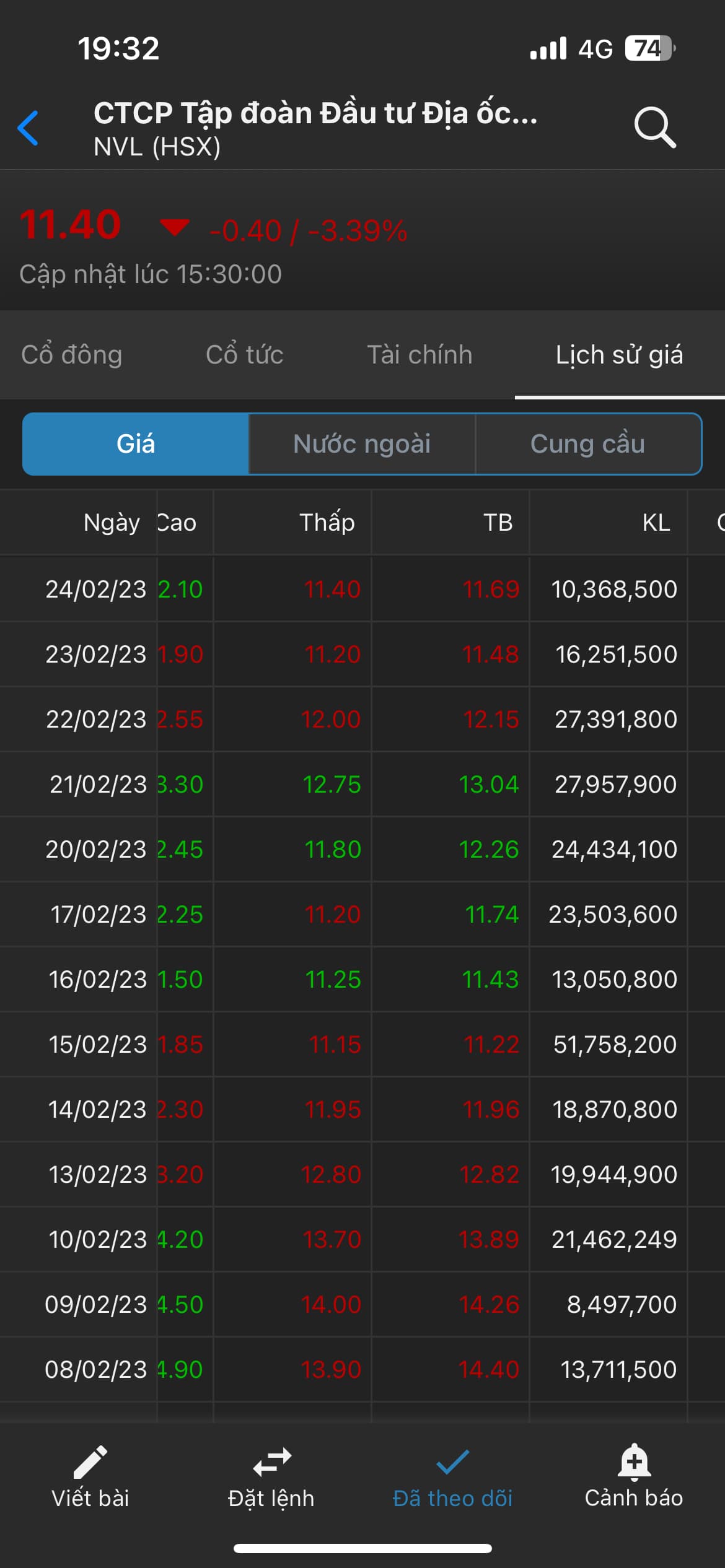Switch to the Tài chính tab
725x1568 pixels.
tap(420, 355)
